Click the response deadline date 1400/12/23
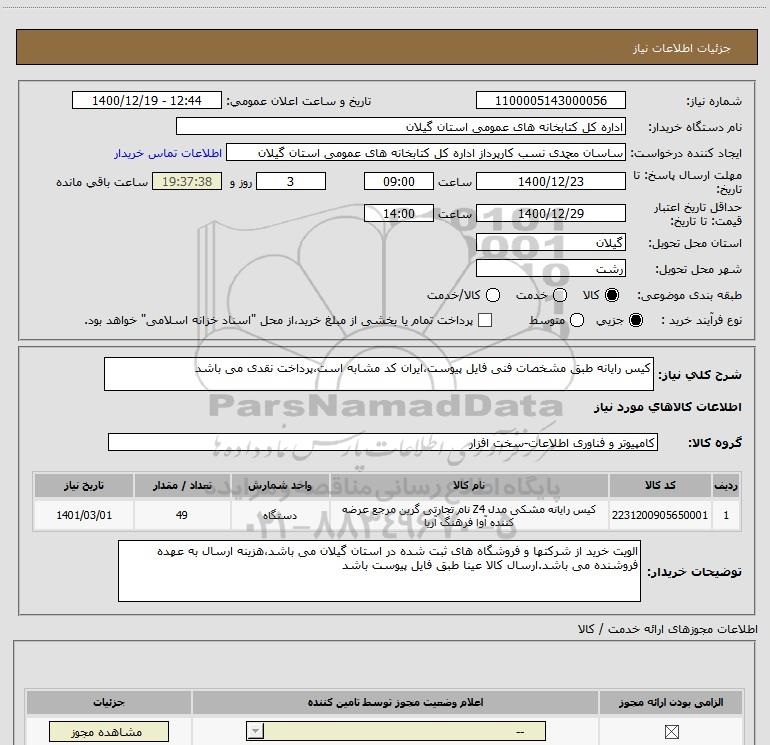 point(550,181)
